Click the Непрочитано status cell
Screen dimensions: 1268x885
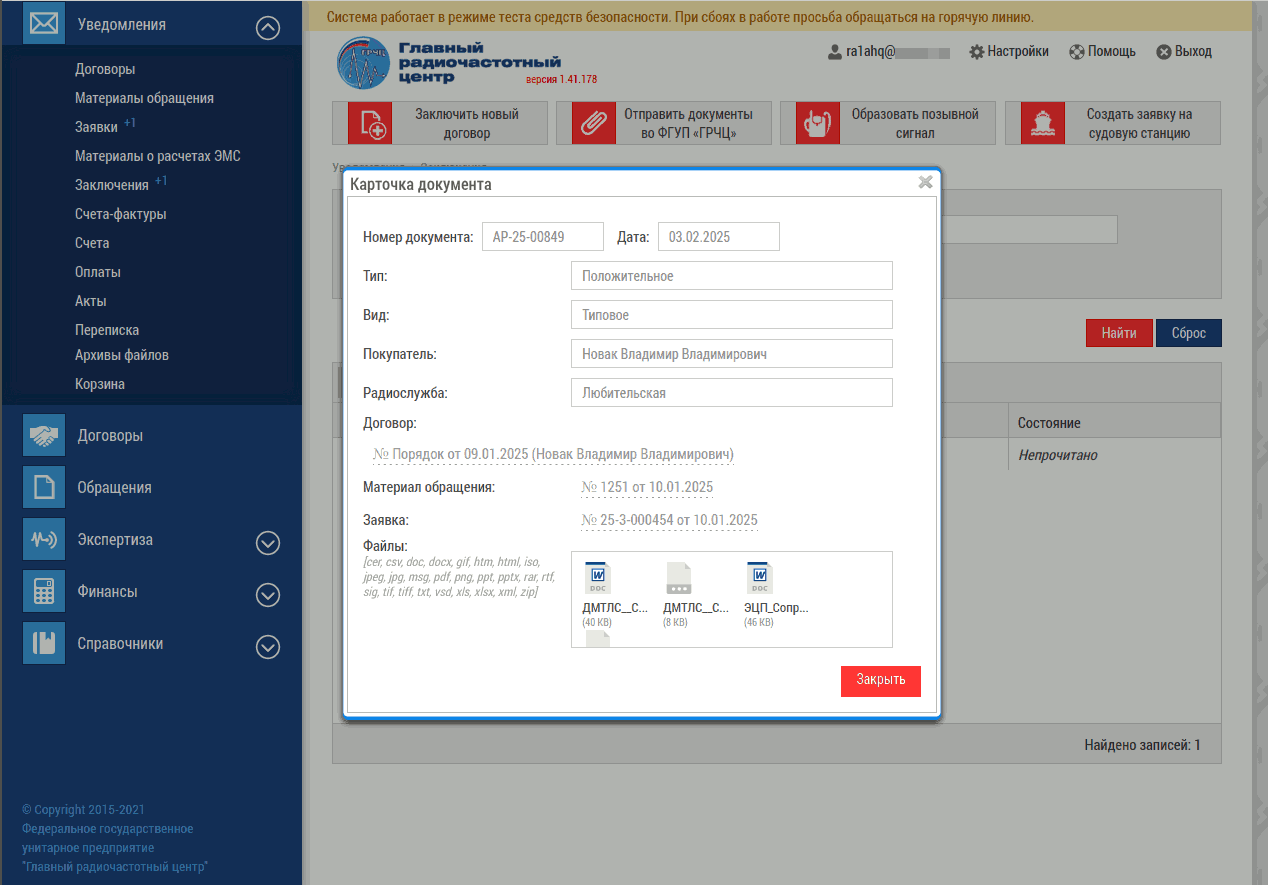1058,455
